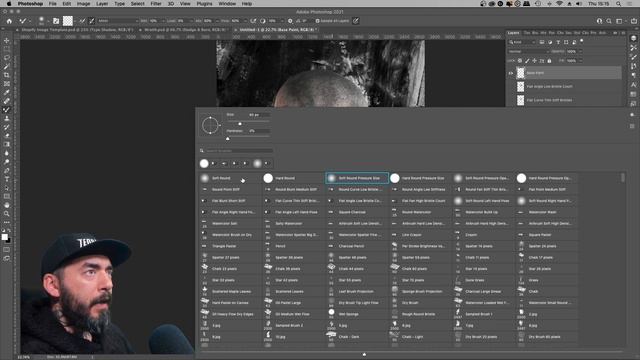Open the Filter menu
This screenshot has height=360, width=640.
(156, 4)
